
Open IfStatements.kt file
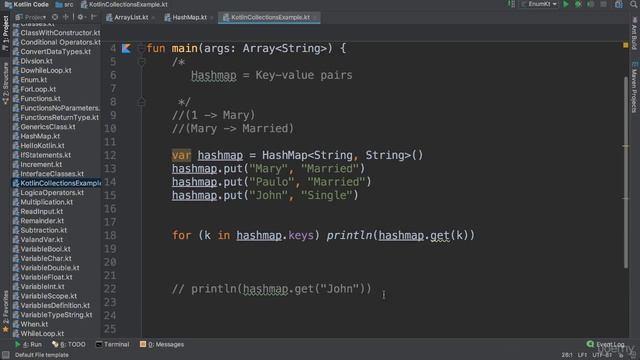click(42, 155)
